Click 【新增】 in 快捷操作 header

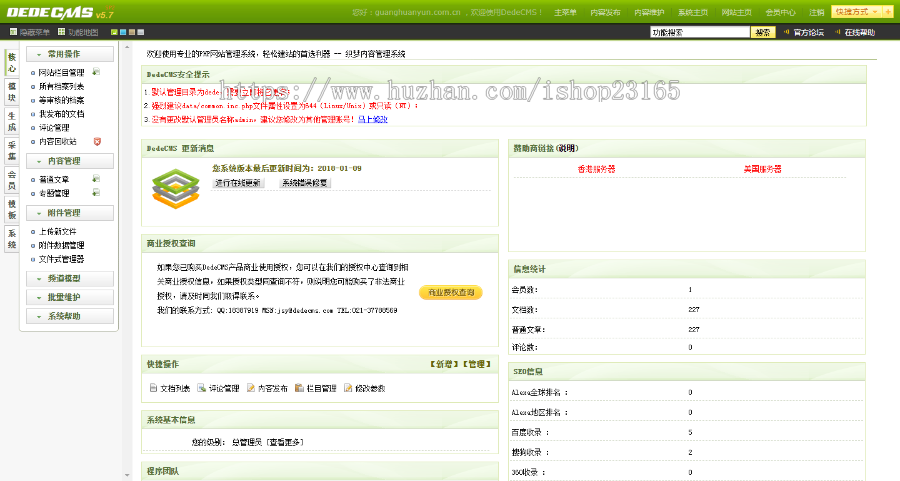(x=444, y=364)
